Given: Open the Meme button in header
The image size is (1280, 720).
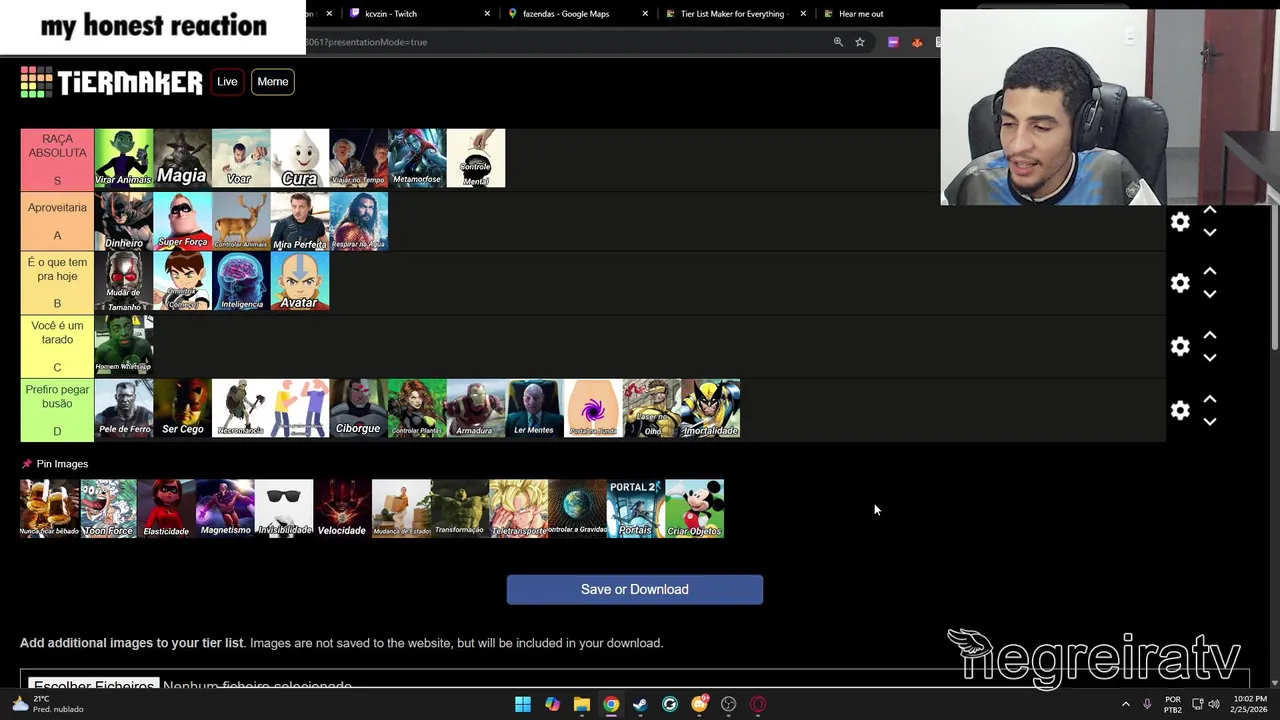Looking at the screenshot, I should [x=272, y=82].
